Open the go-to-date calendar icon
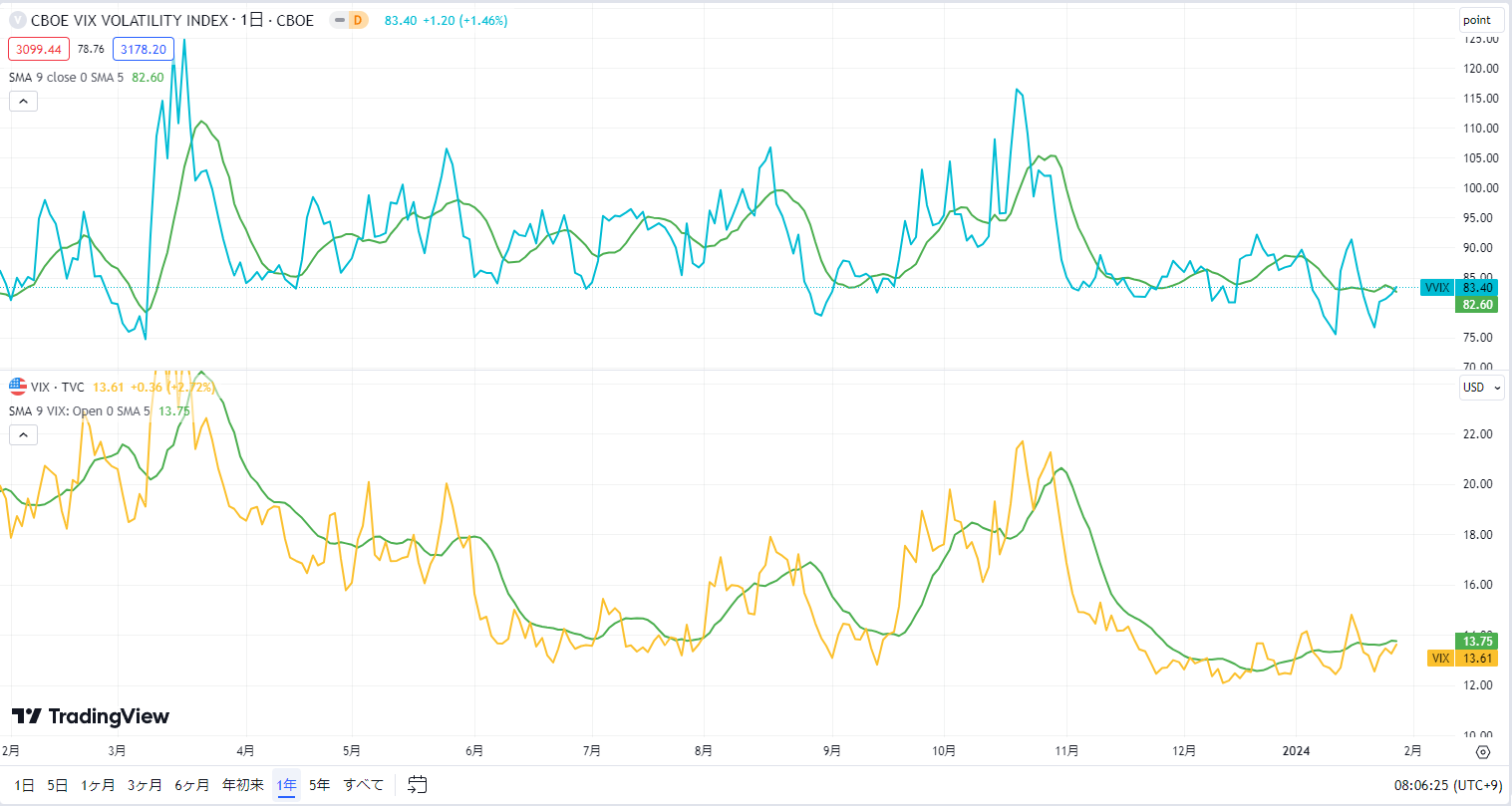Image resolution: width=1512 pixels, height=806 pixels. (418, 785)
